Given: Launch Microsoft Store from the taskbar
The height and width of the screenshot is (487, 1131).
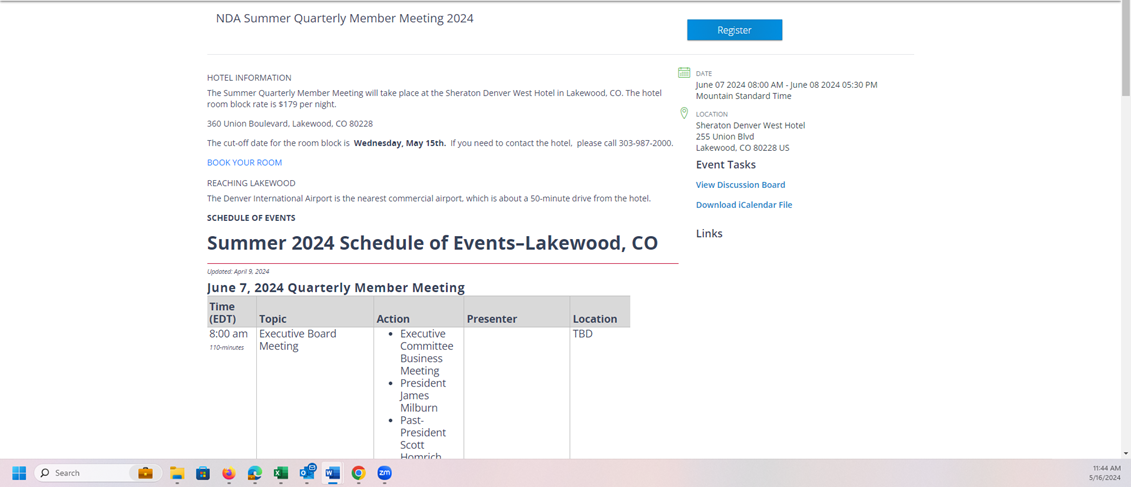Looking at the screenshot, I should click(203, 473).
